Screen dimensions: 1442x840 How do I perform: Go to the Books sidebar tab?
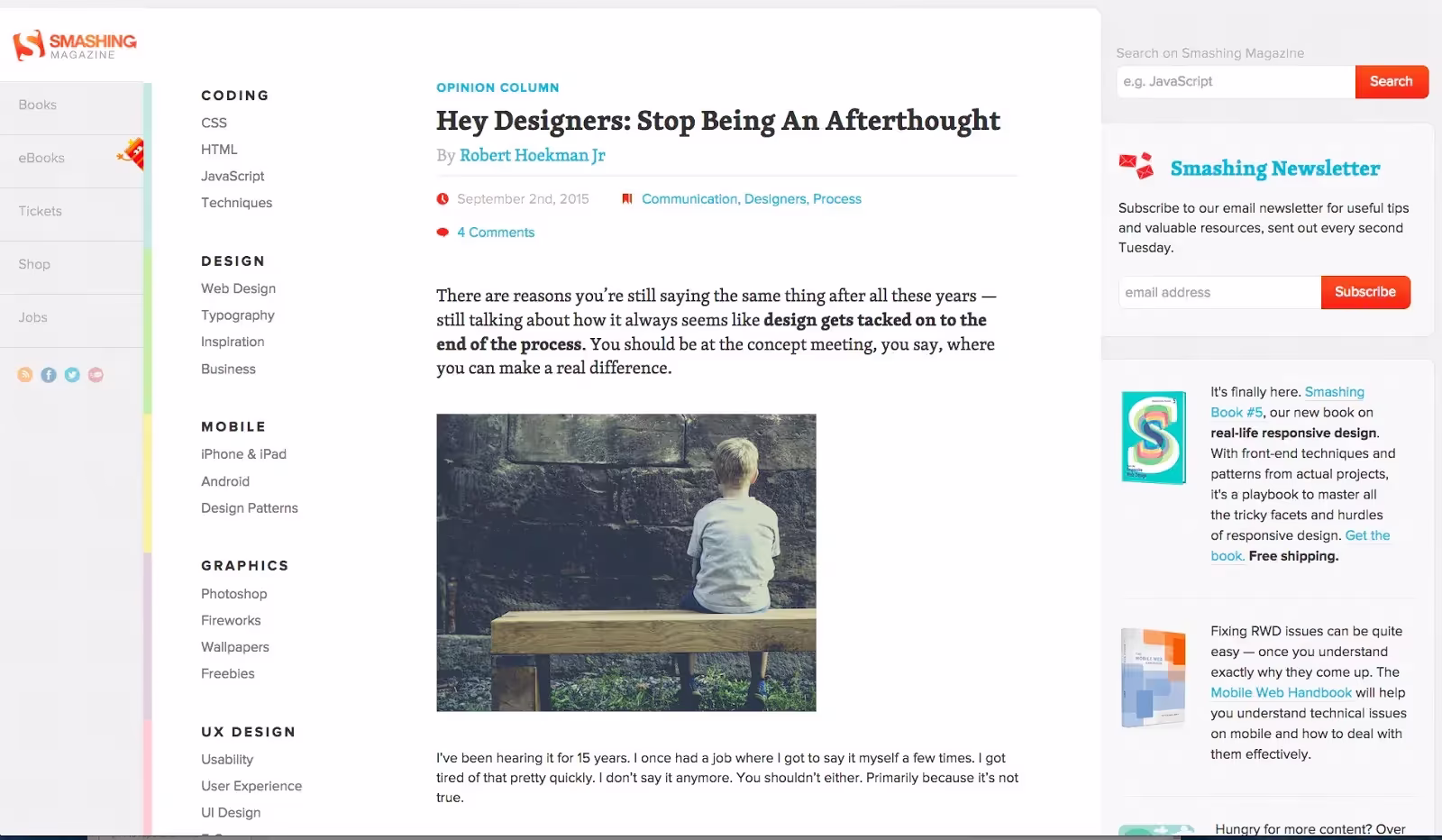[x=72, y=105]
